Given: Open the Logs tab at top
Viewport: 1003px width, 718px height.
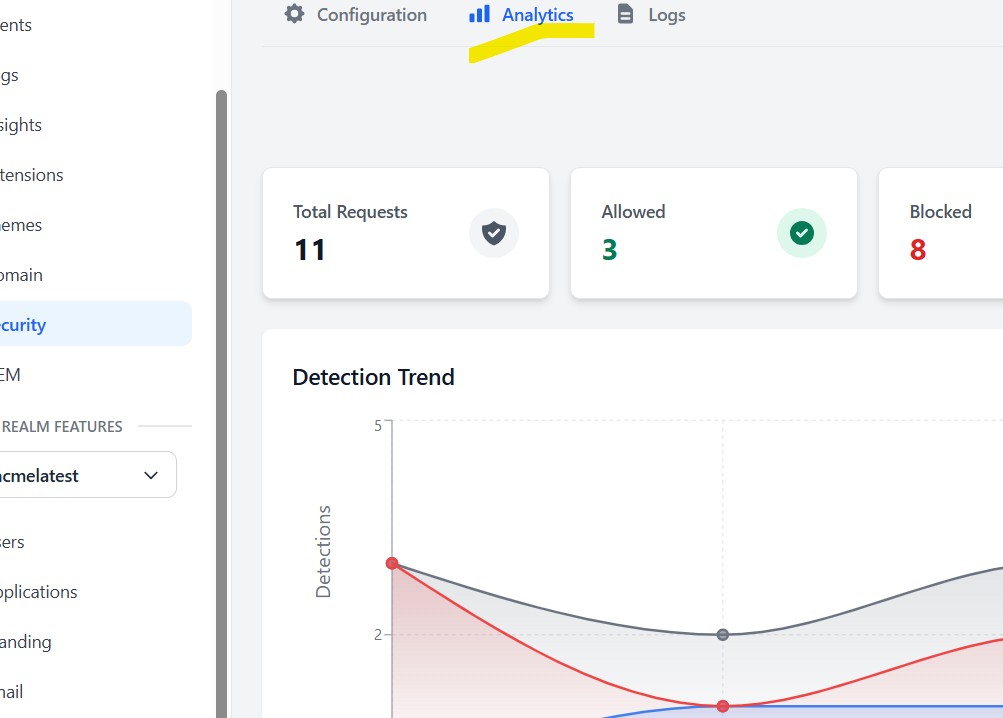Looking at the screenshot, I should (666, 15).
